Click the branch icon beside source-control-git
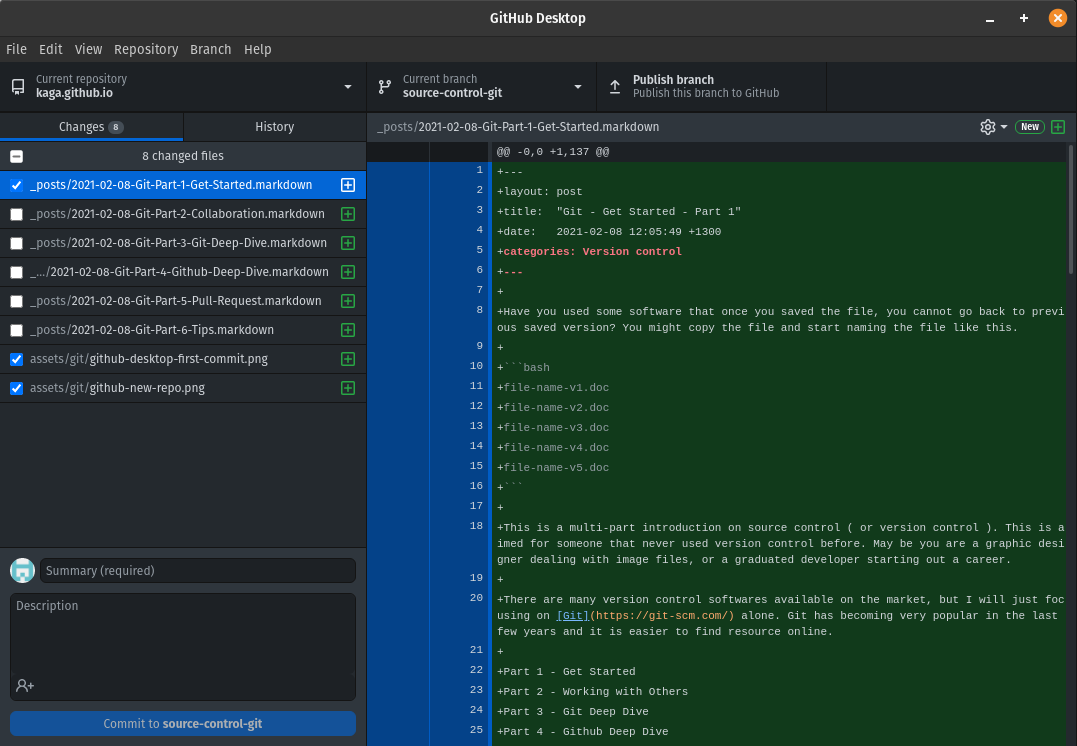The height and width of the screenshot is (746, 1077). point(383,86)
